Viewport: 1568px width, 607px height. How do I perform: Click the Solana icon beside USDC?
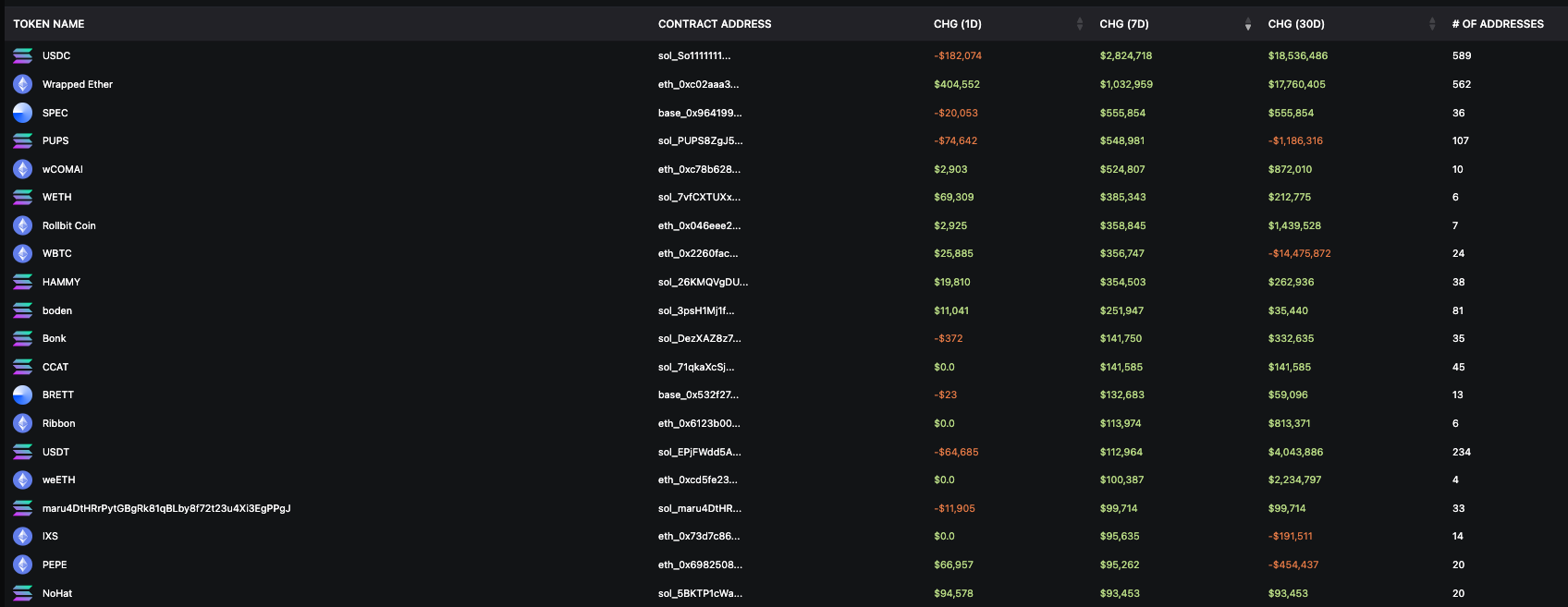(23, 56)
